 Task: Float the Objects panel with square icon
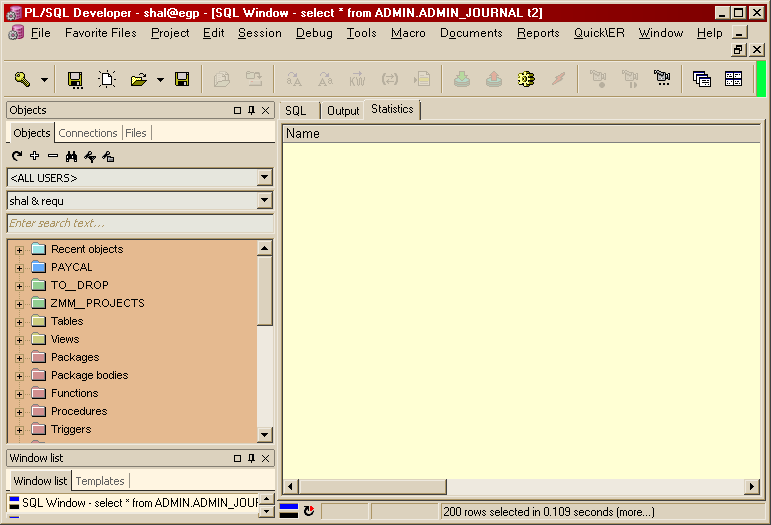pyautogui.click(x=237, y=111)
